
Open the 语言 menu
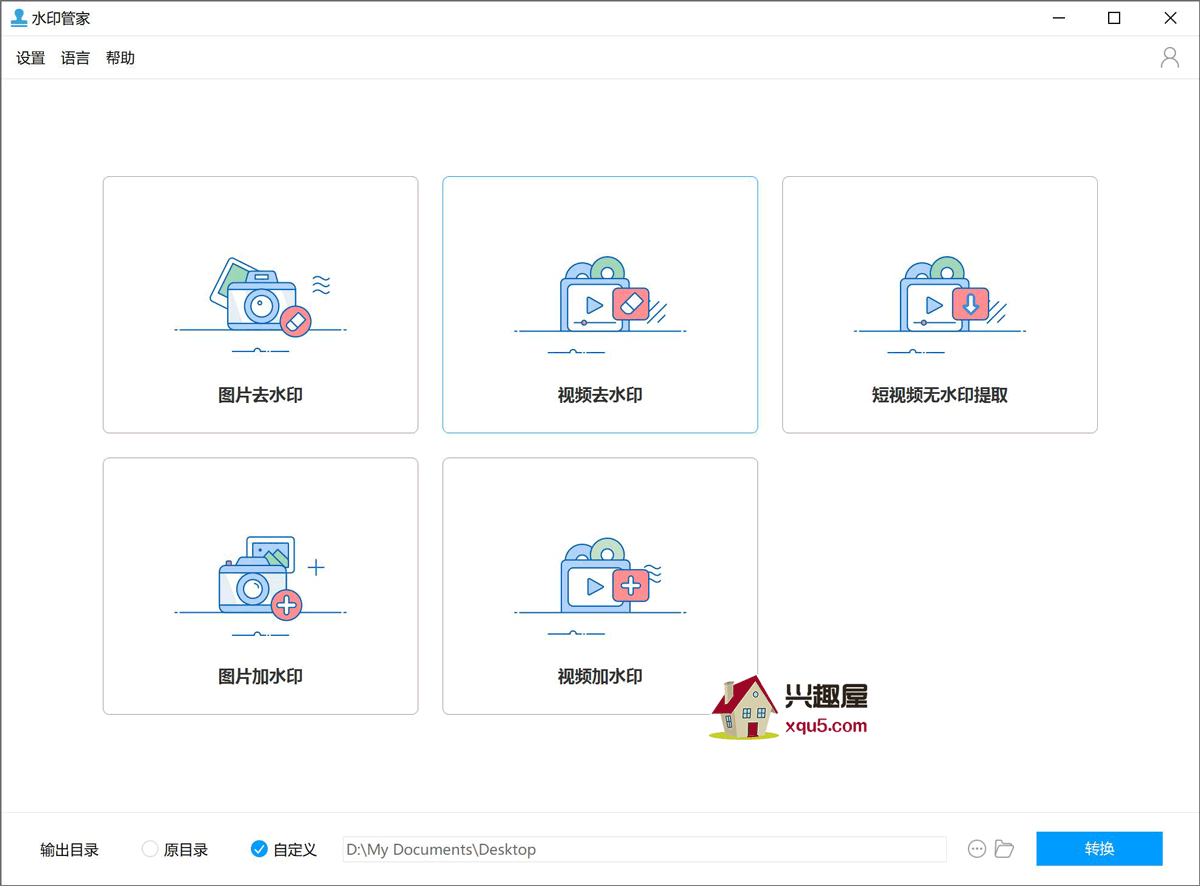point(75,58)
